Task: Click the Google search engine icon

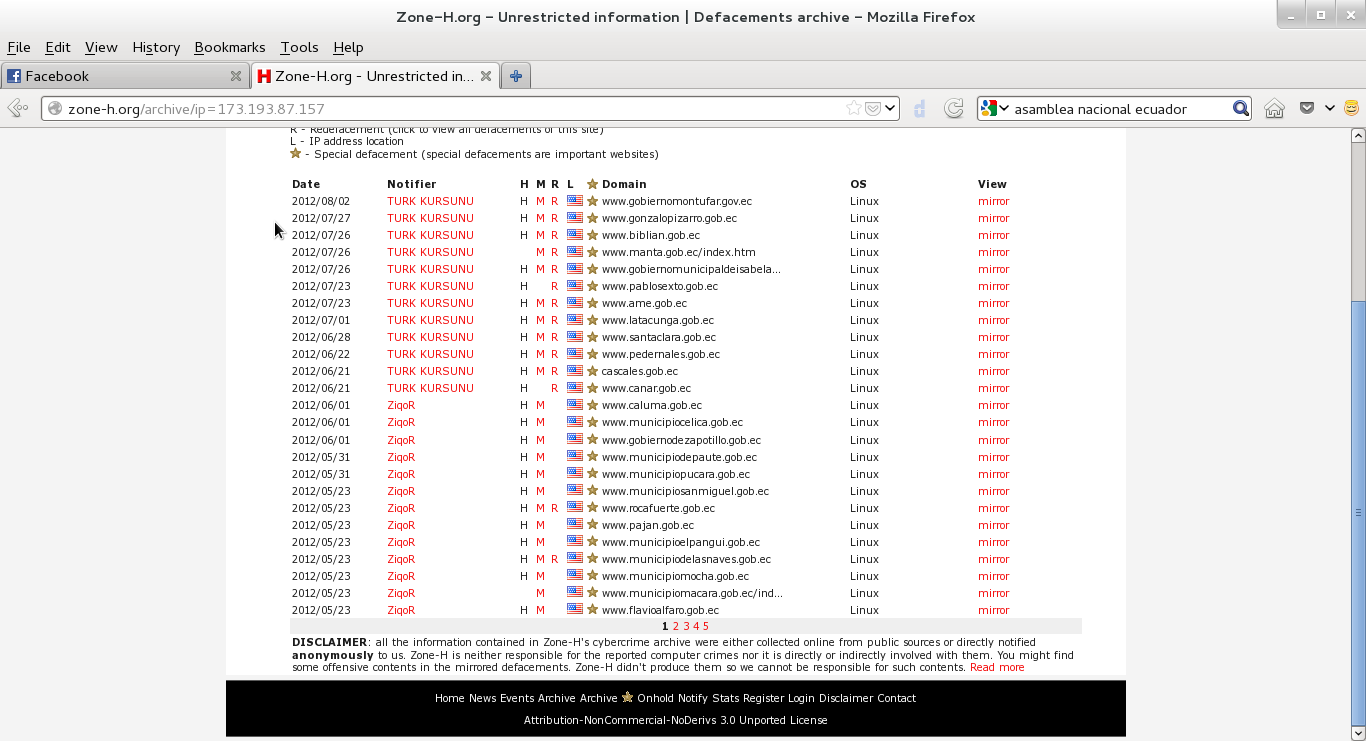Action: pyautogui.click(x=989, y=108)
